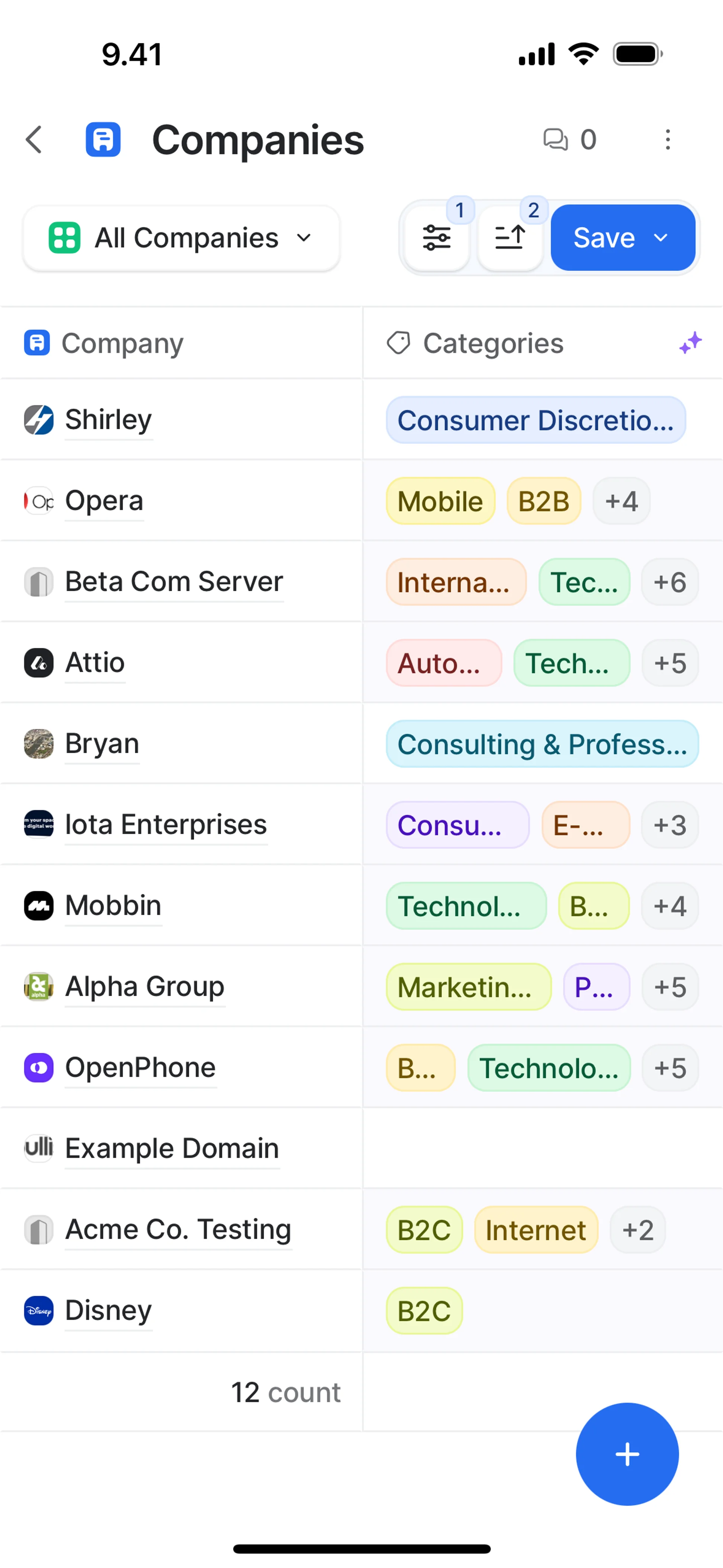The image size is (723, 1568).
Task: Open the filter settings icon
Action: point(436,238)
